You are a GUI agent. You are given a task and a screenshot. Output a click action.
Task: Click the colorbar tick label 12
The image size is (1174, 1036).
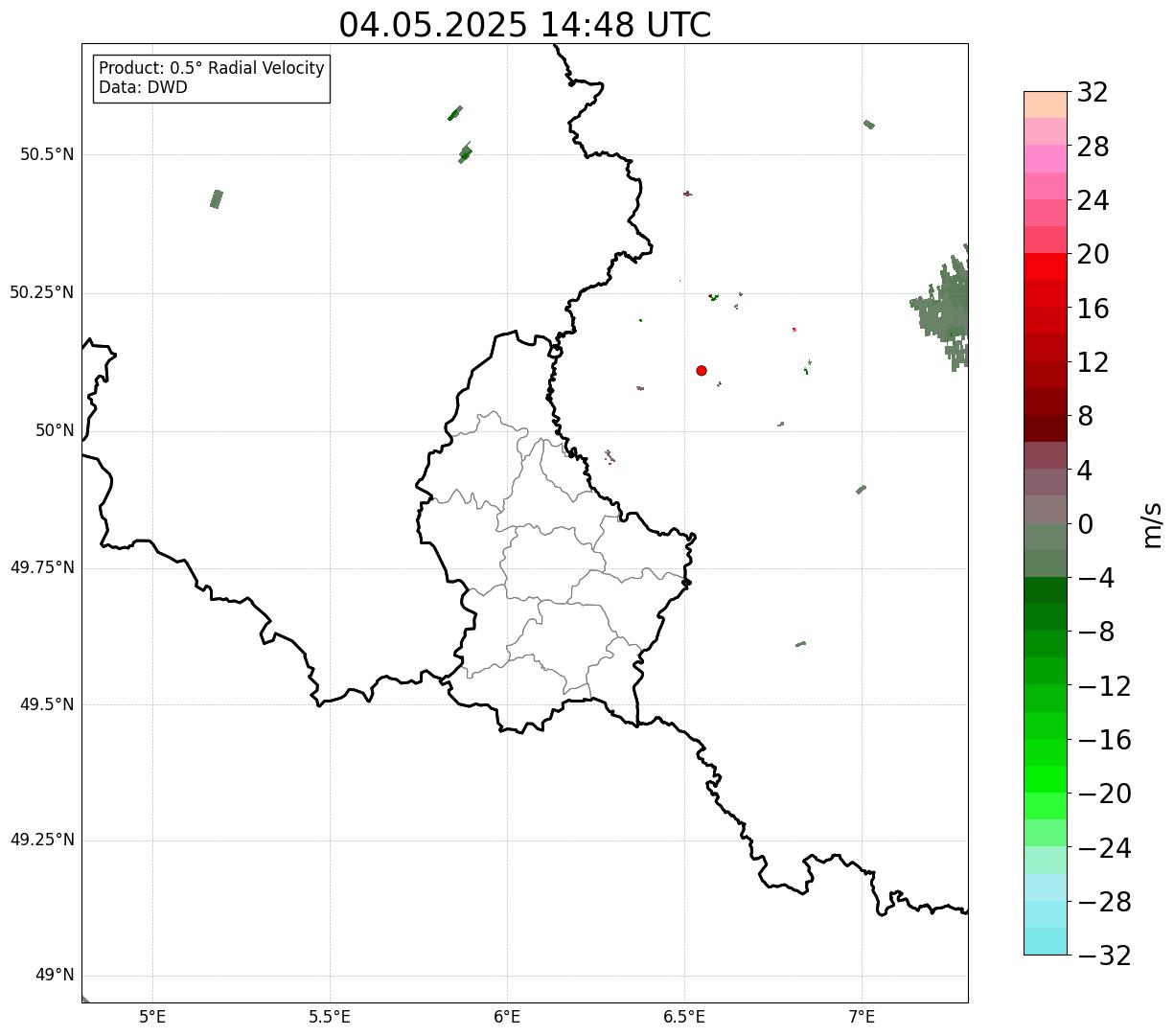pos(1093,362)
